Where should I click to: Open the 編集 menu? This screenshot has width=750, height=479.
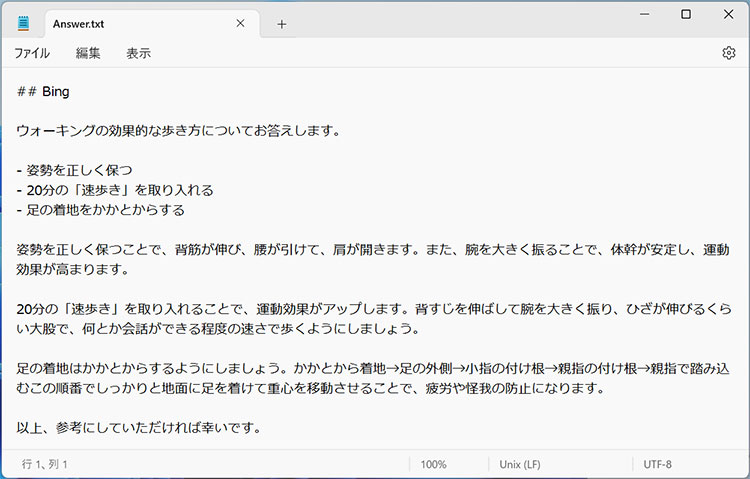pyautogui.click(x=88, y=53)
